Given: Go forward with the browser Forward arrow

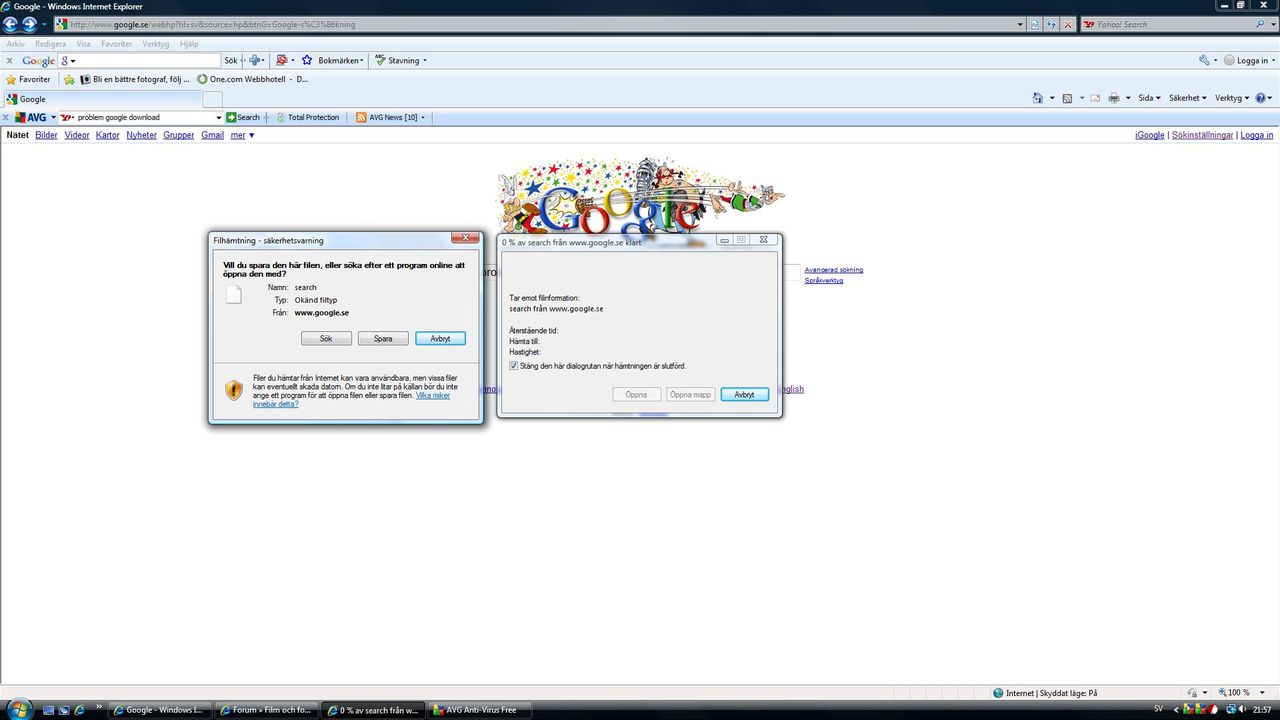Looking at the screenshot, I should pyautogui.click(x=30, y=24).
